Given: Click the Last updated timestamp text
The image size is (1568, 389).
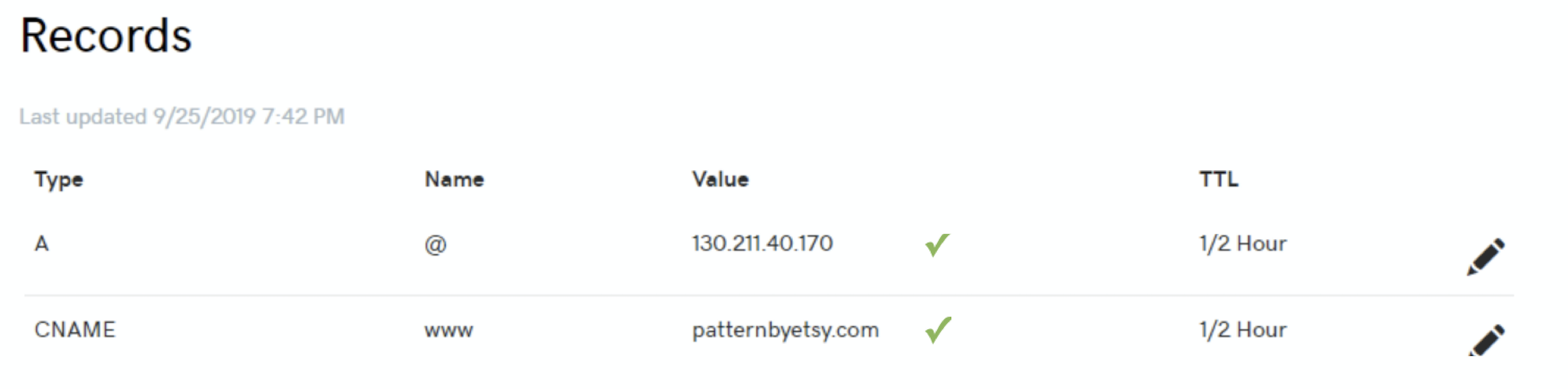Looking at the screenshot, I should [x=181, y=117].
